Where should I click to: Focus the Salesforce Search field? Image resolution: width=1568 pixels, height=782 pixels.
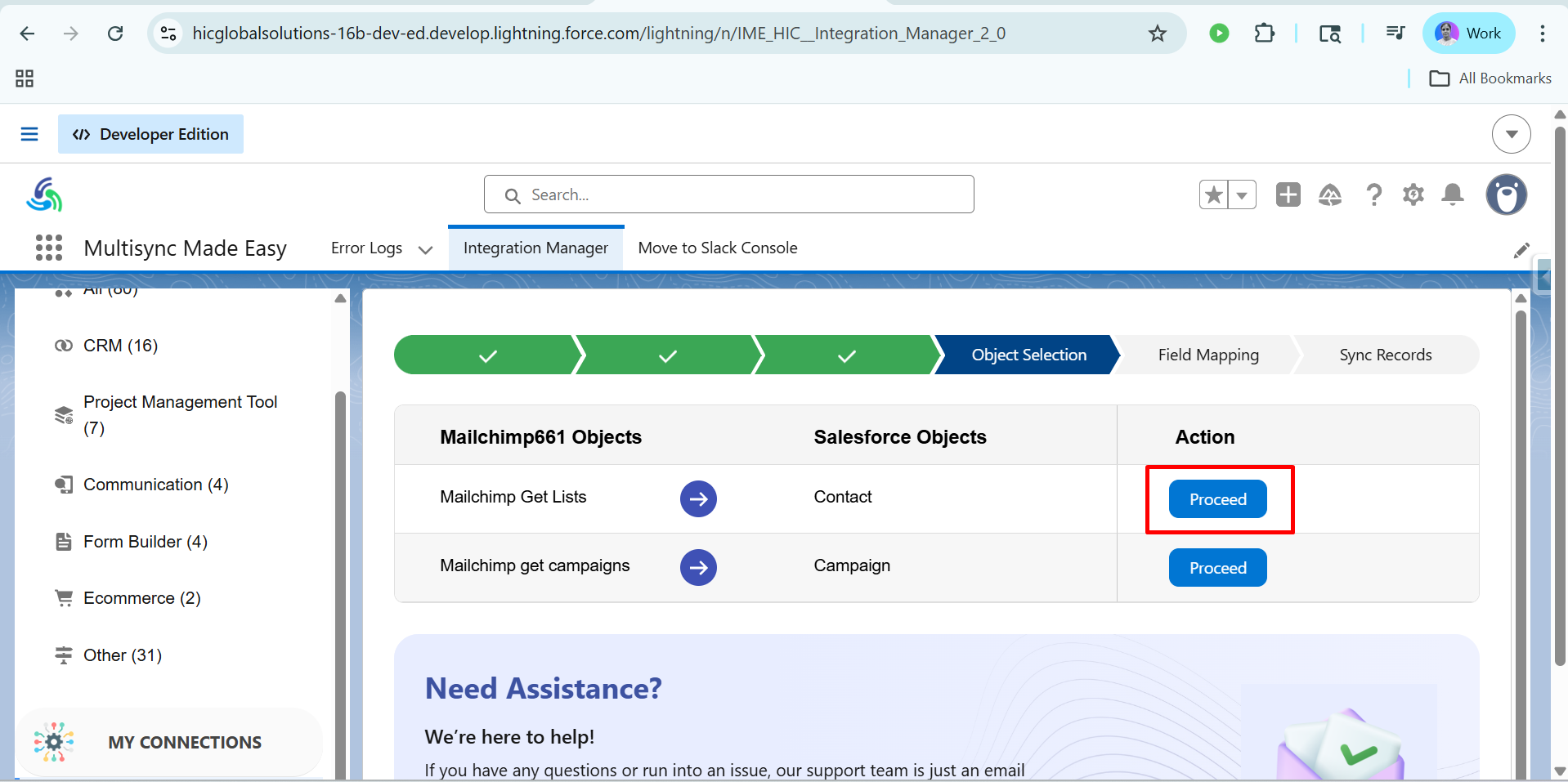click(728, 194)
